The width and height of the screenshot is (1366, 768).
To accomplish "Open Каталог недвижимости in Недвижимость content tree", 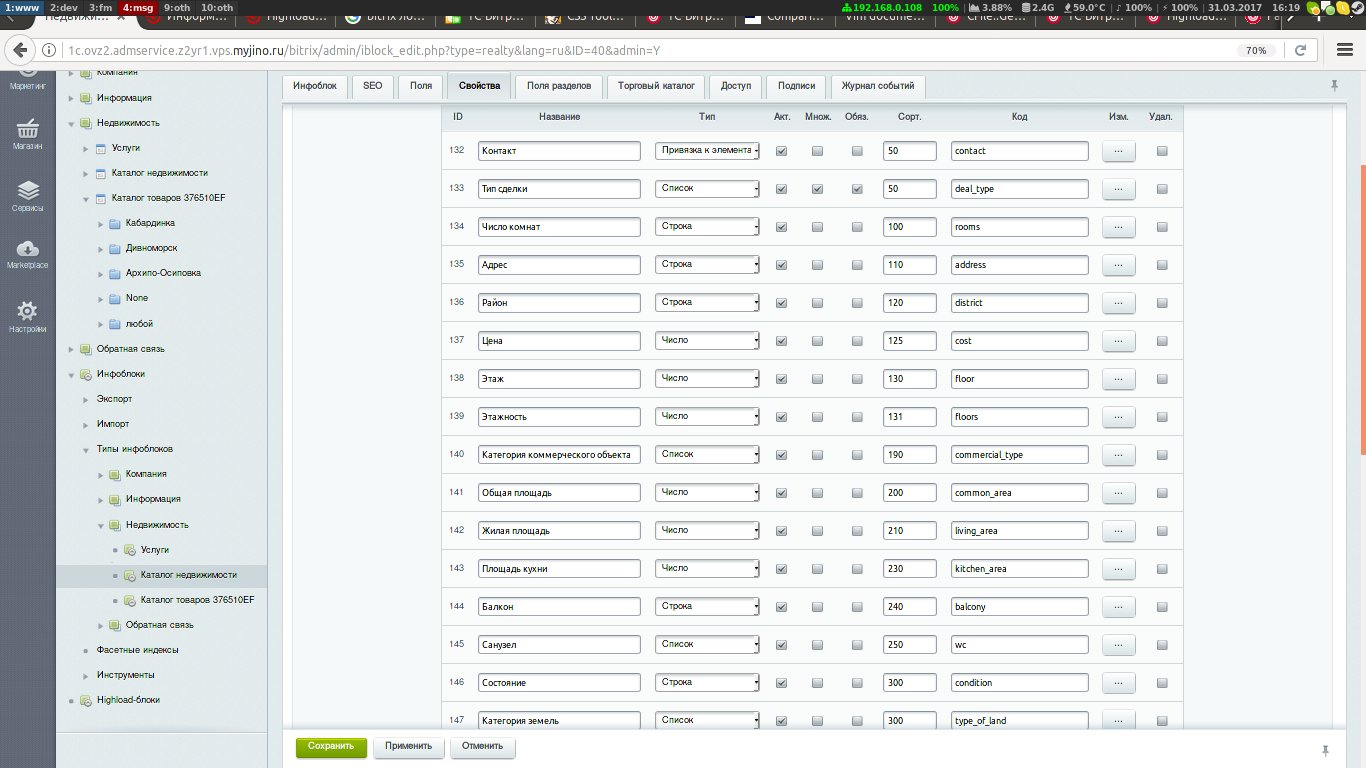I will 160,173.
